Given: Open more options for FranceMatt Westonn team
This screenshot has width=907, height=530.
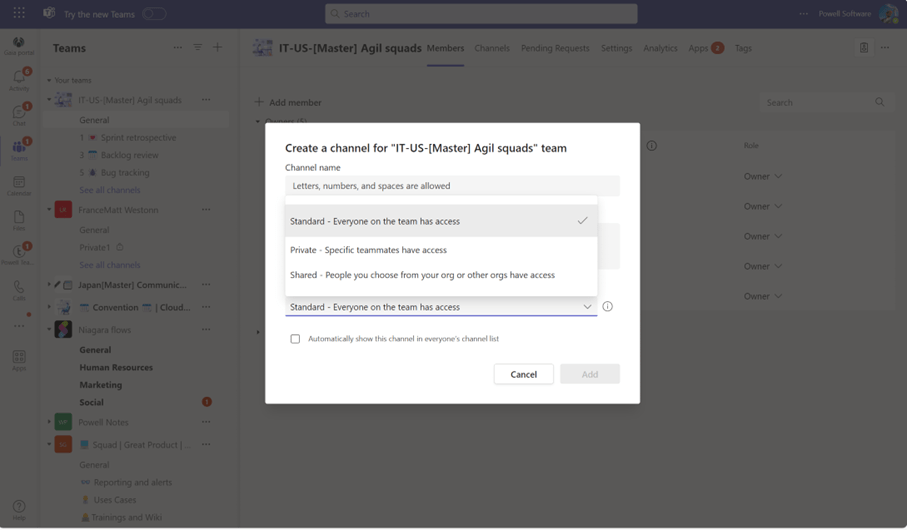Looking at the screenshot, I should 206,209.
